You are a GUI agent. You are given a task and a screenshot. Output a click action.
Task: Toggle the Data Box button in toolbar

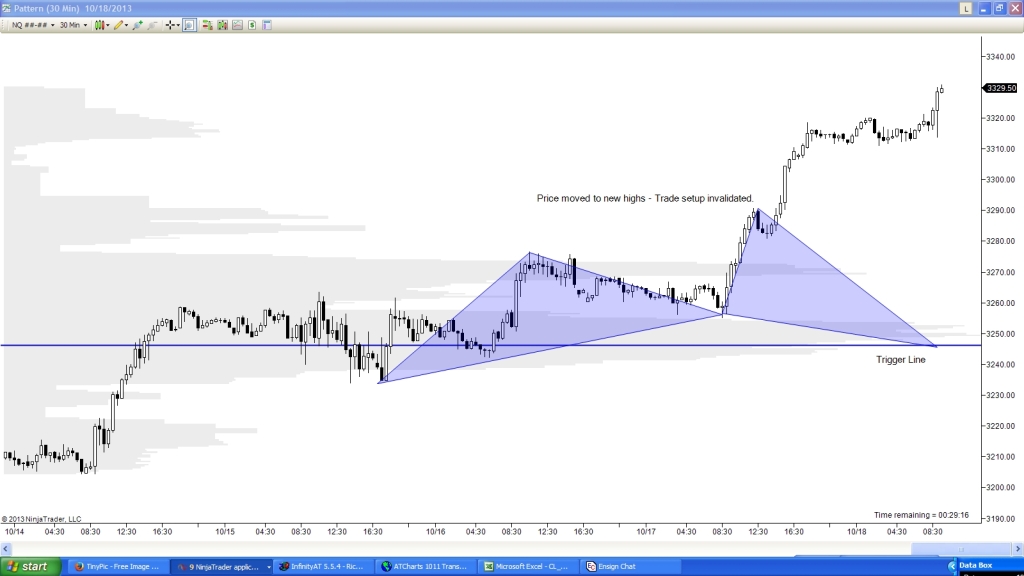189,25
